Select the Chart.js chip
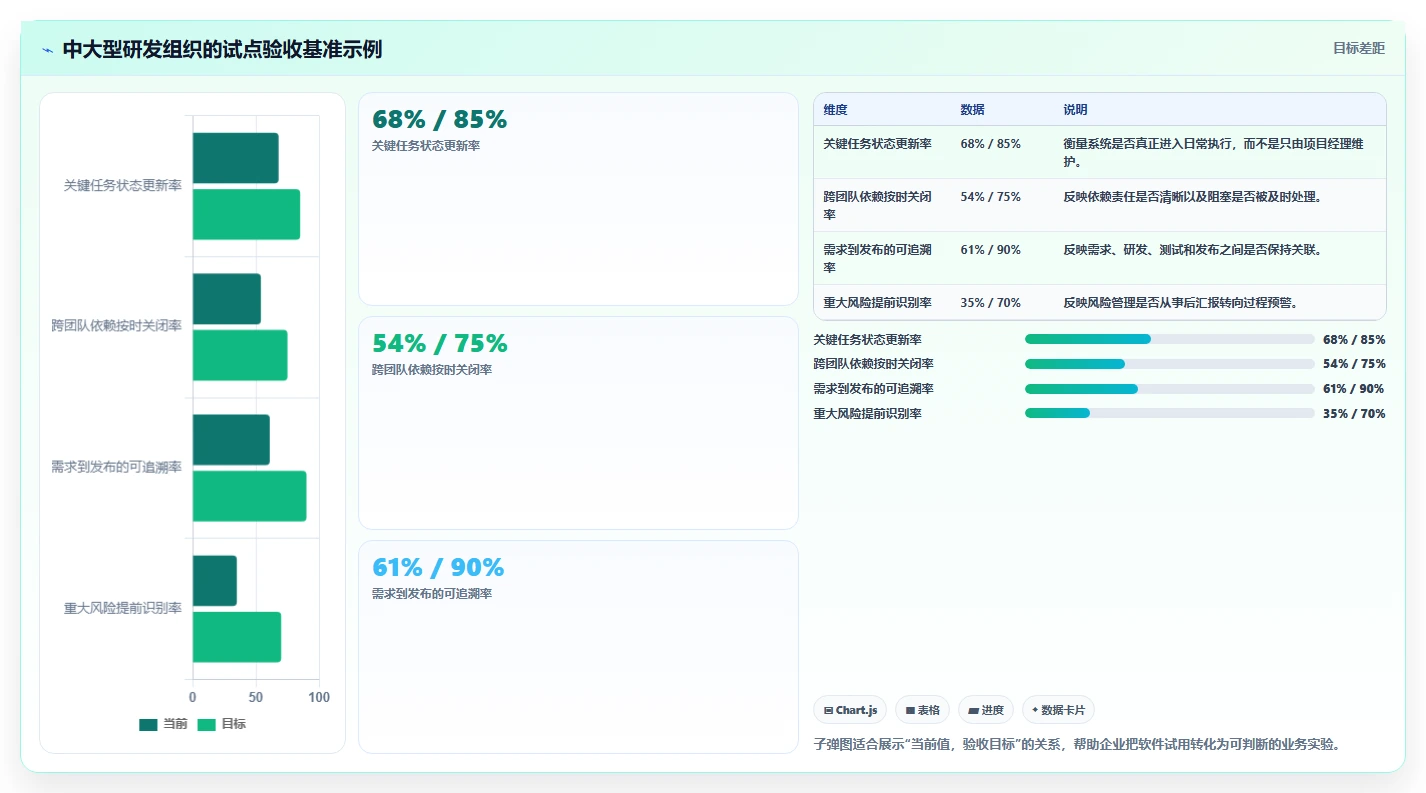Viewport: 1426px width, 793px height. point(850,710)
